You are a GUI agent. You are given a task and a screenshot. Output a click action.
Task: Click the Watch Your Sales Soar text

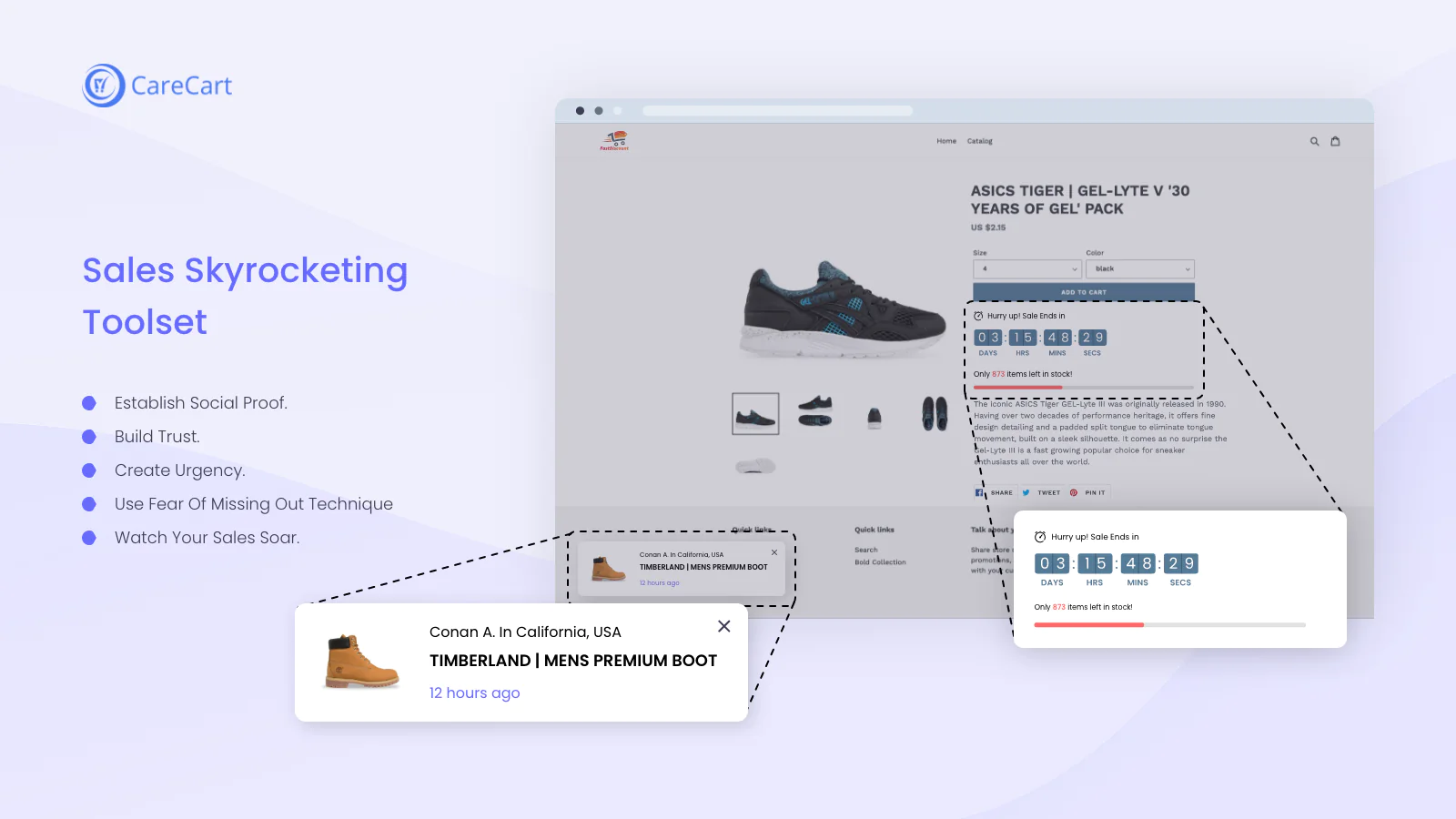tap(207, 538)
